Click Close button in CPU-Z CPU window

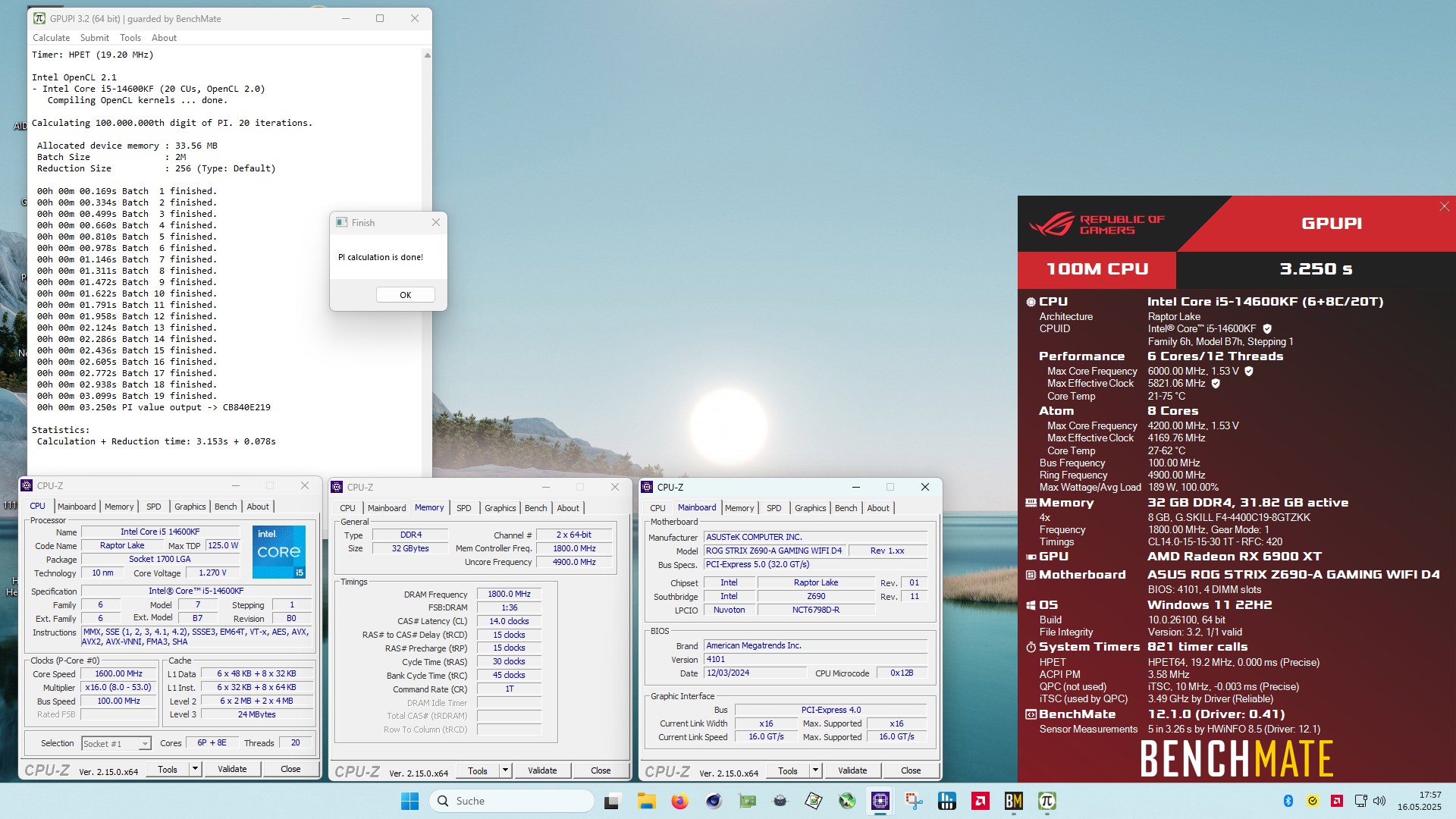(x=290, y=769)
